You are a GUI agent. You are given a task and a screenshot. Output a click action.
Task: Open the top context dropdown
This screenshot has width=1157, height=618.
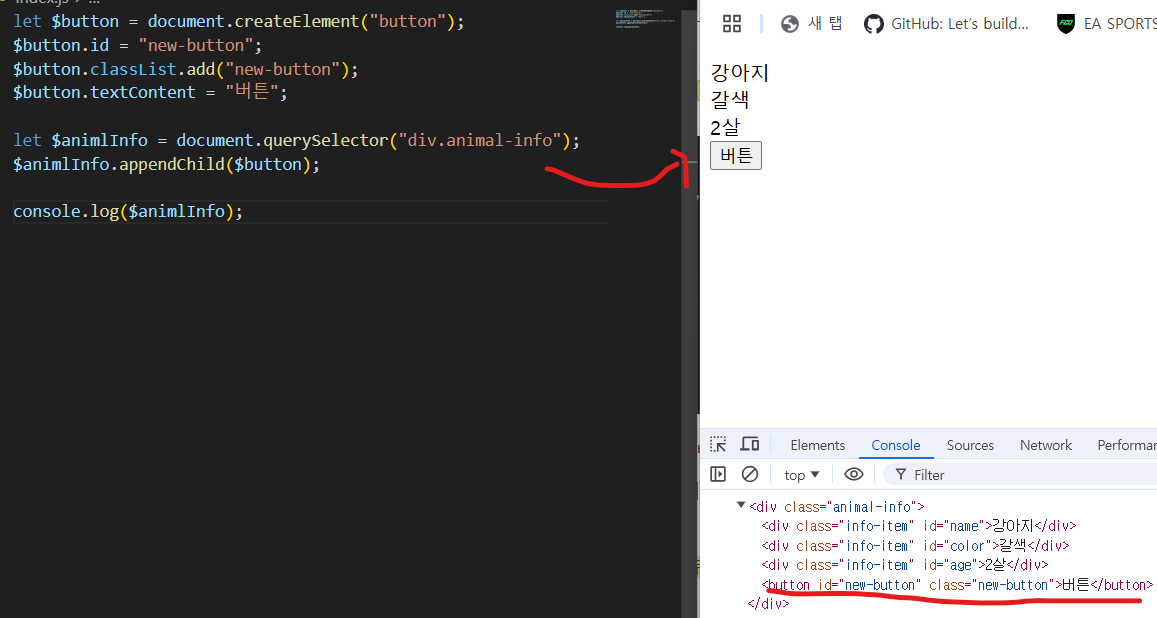(802, 475)
